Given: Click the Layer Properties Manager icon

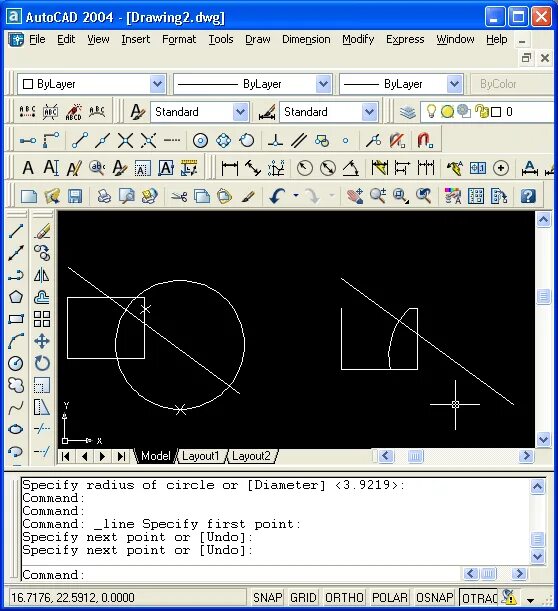Looking at the screenshot, I should pyautogui.click(x=408, y=112).
